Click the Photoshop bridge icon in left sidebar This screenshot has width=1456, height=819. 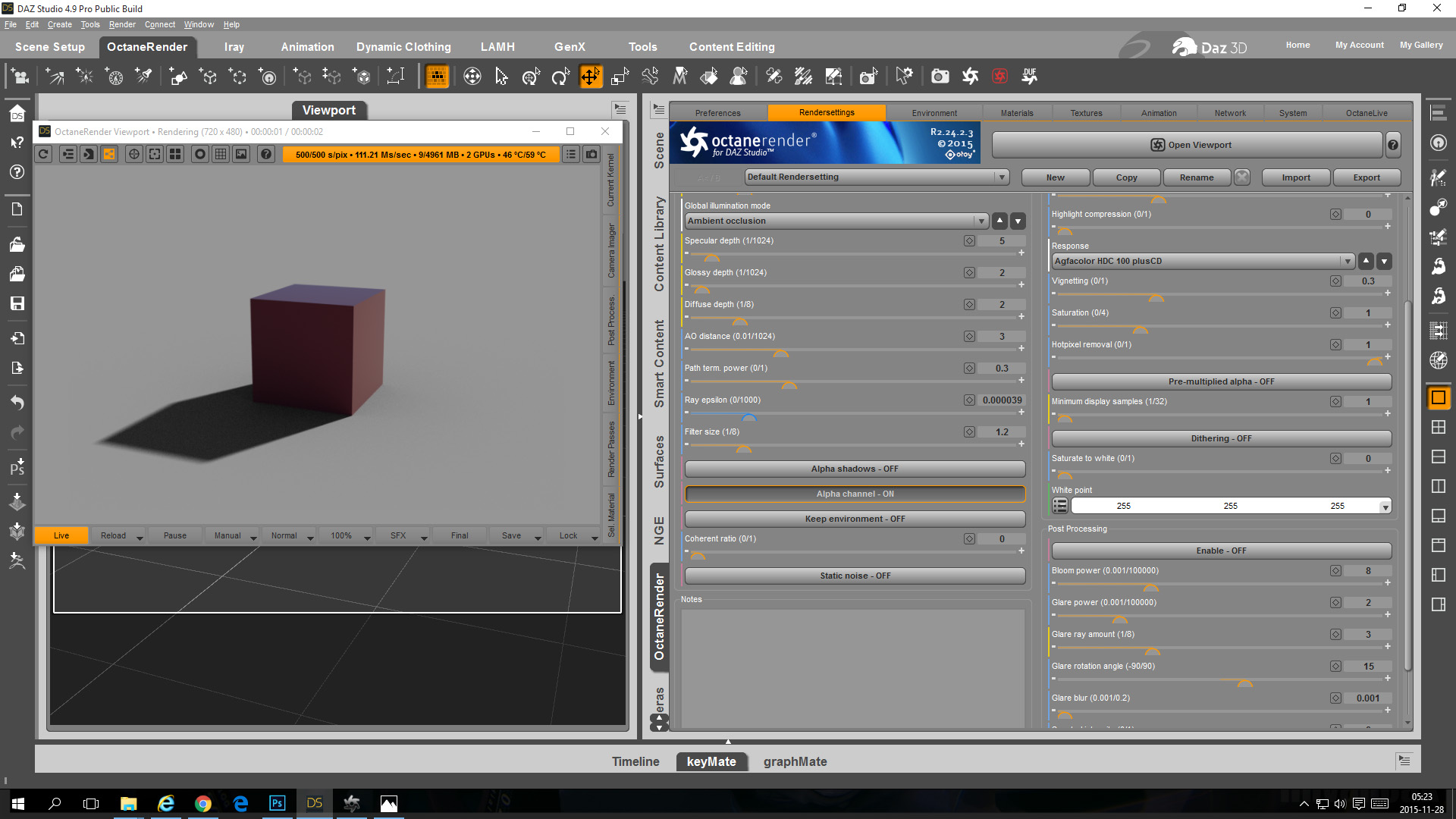click(x=17, y=467)
